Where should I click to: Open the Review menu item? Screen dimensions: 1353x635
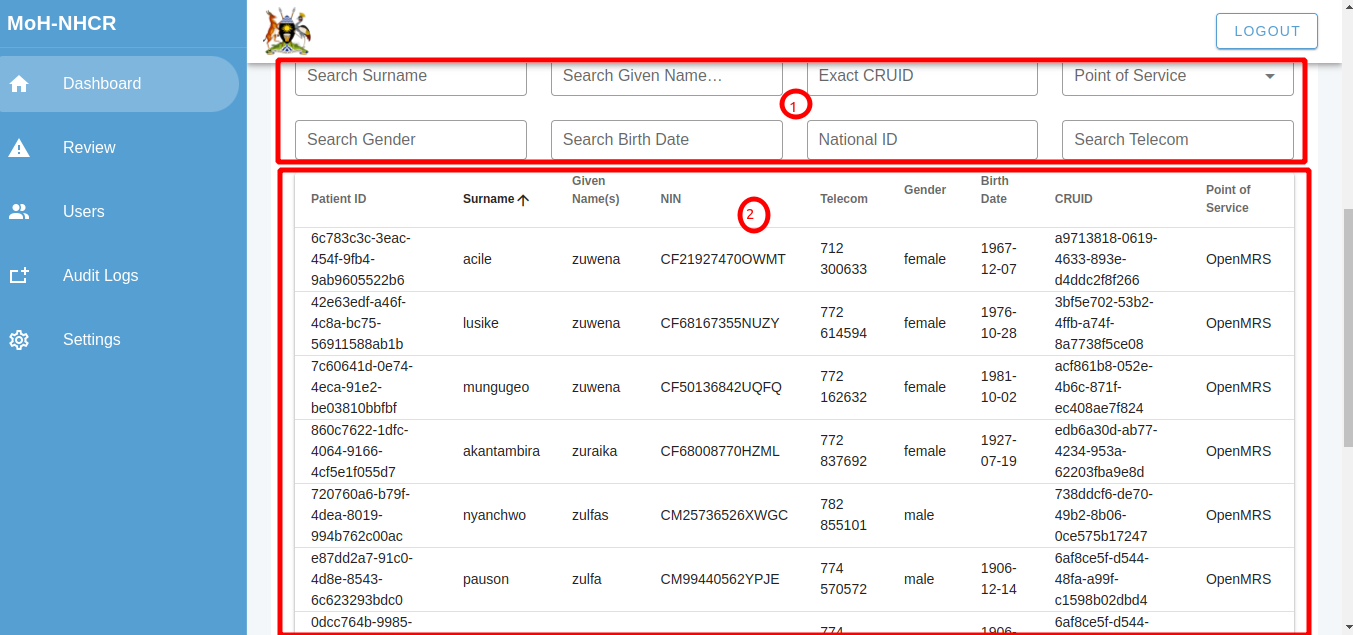(x=89, y=148)
